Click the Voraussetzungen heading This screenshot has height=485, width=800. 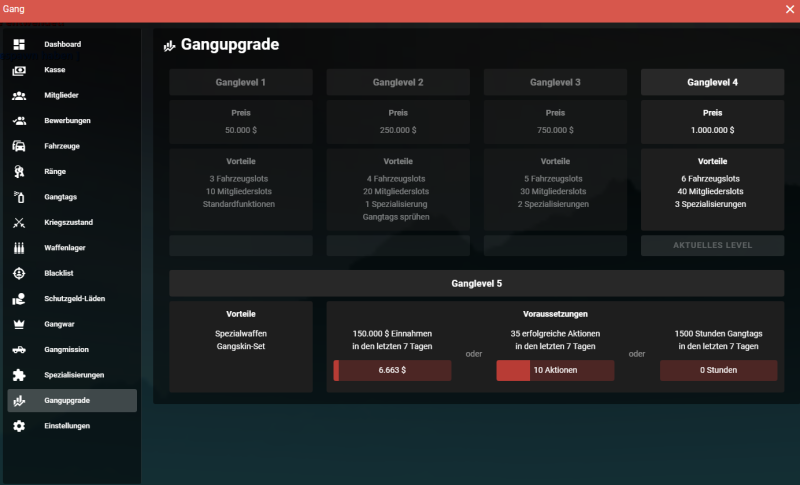(555, 314)
